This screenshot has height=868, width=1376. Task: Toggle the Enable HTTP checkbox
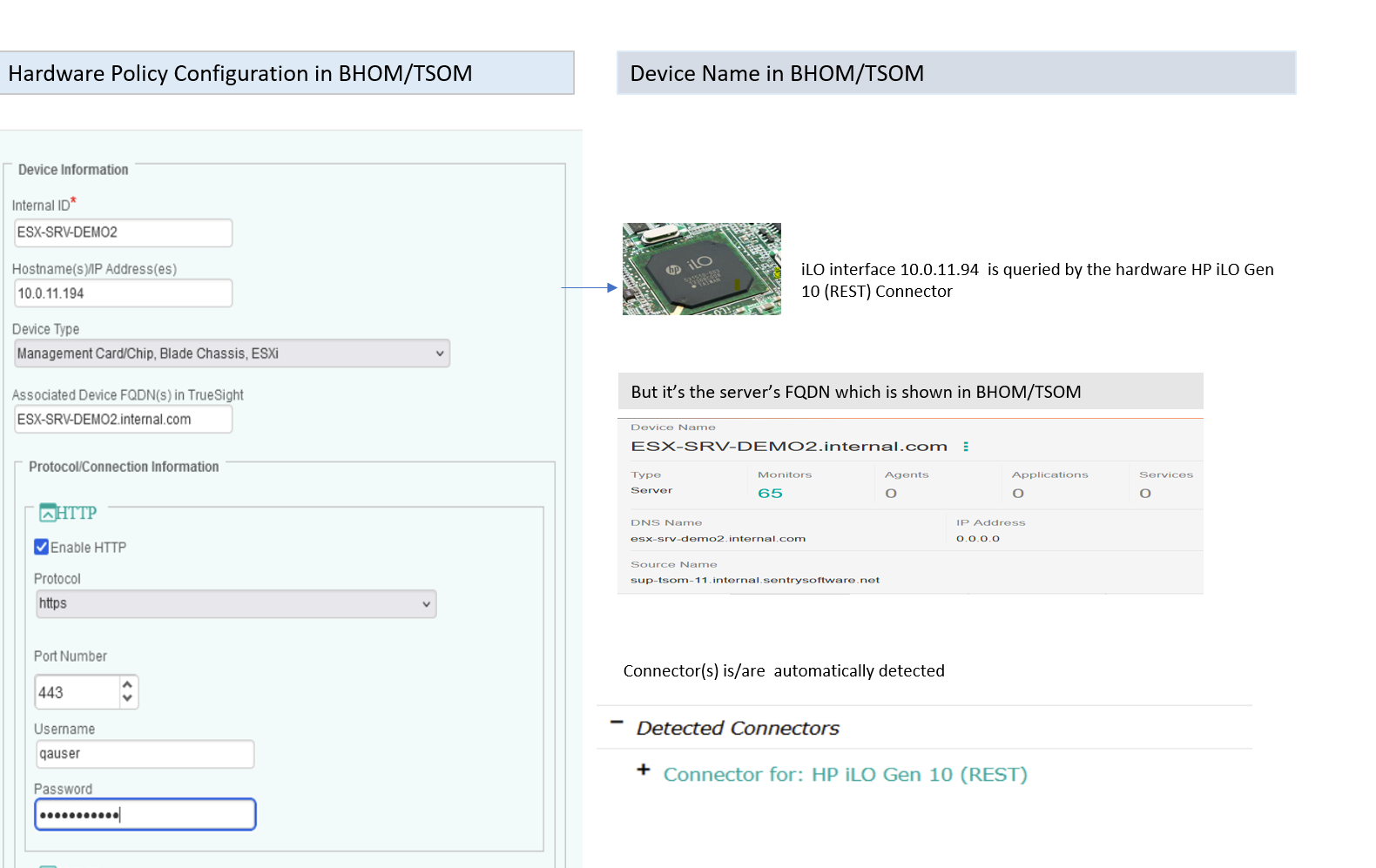coord(41,547)
